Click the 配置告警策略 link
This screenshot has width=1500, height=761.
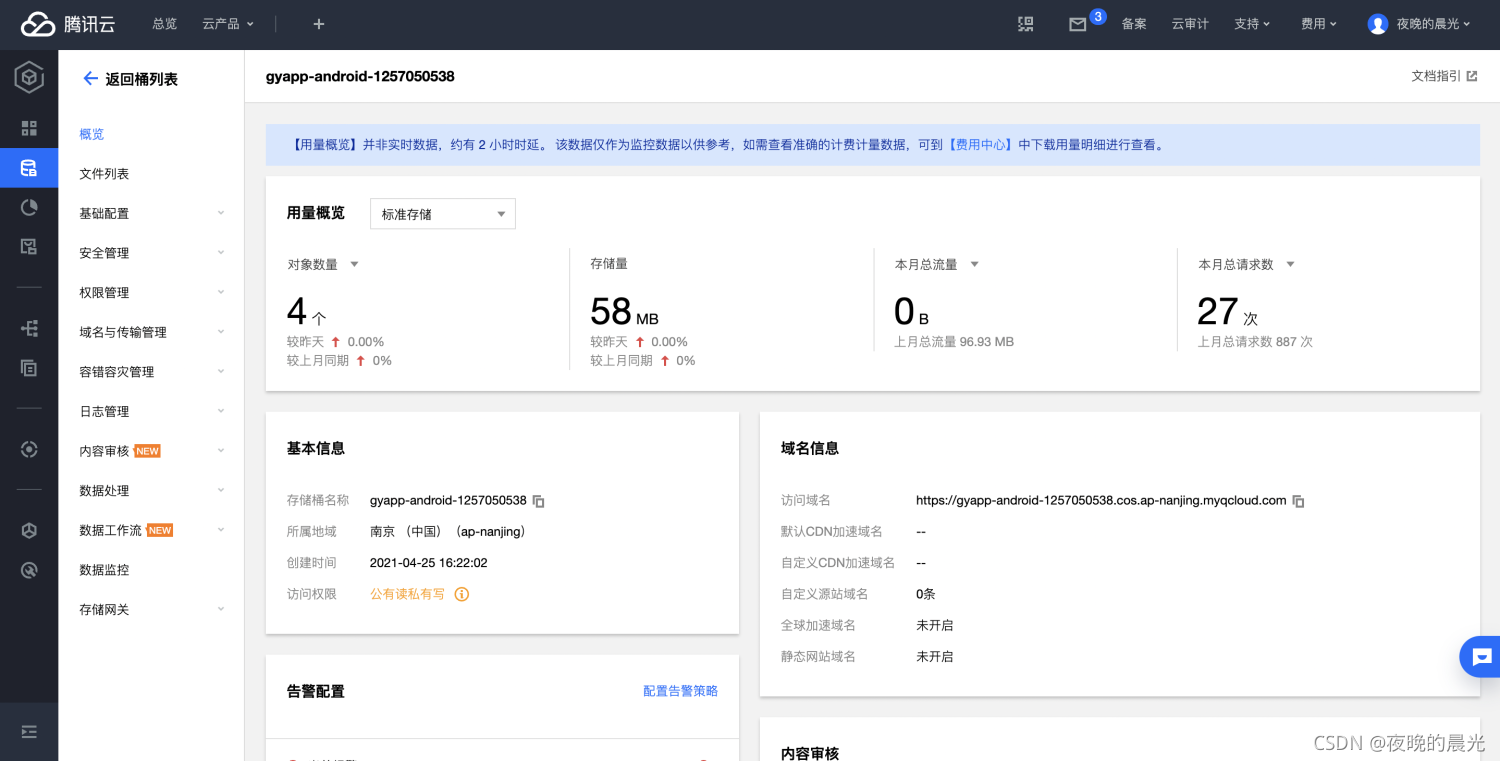(680, 691)
